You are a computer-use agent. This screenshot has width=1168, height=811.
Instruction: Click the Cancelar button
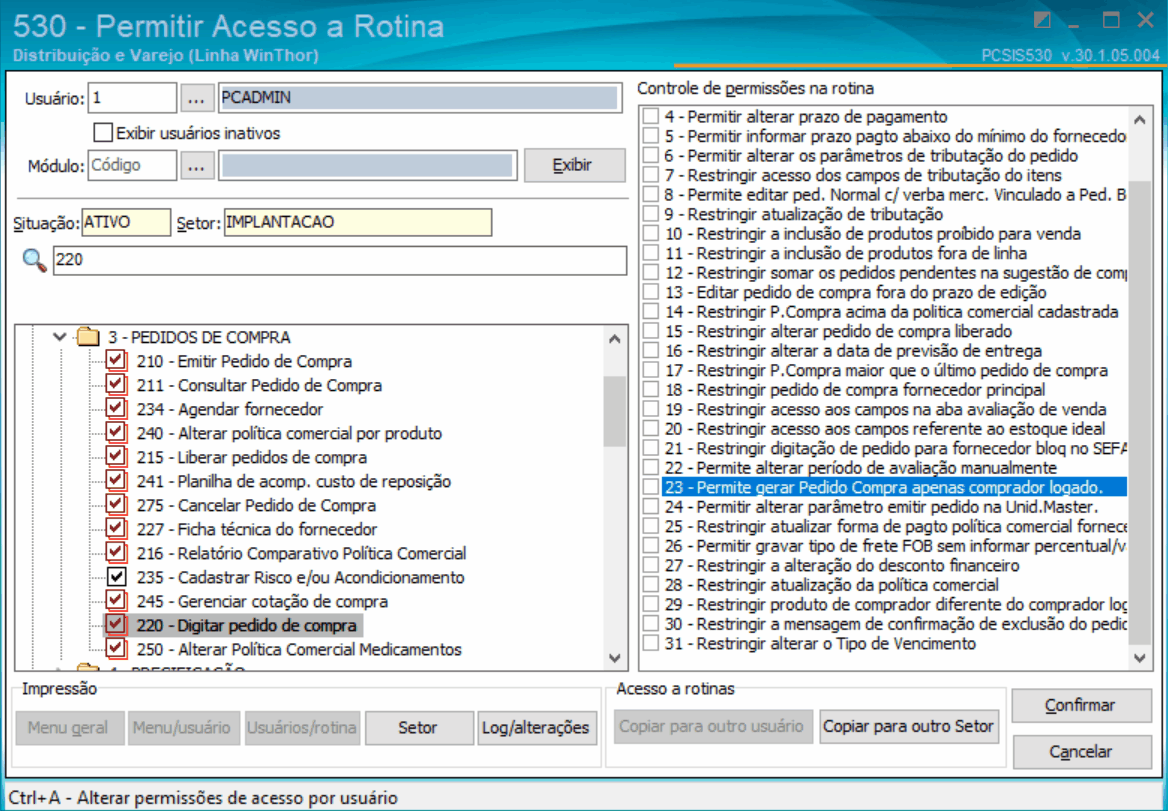point(1081,752)
